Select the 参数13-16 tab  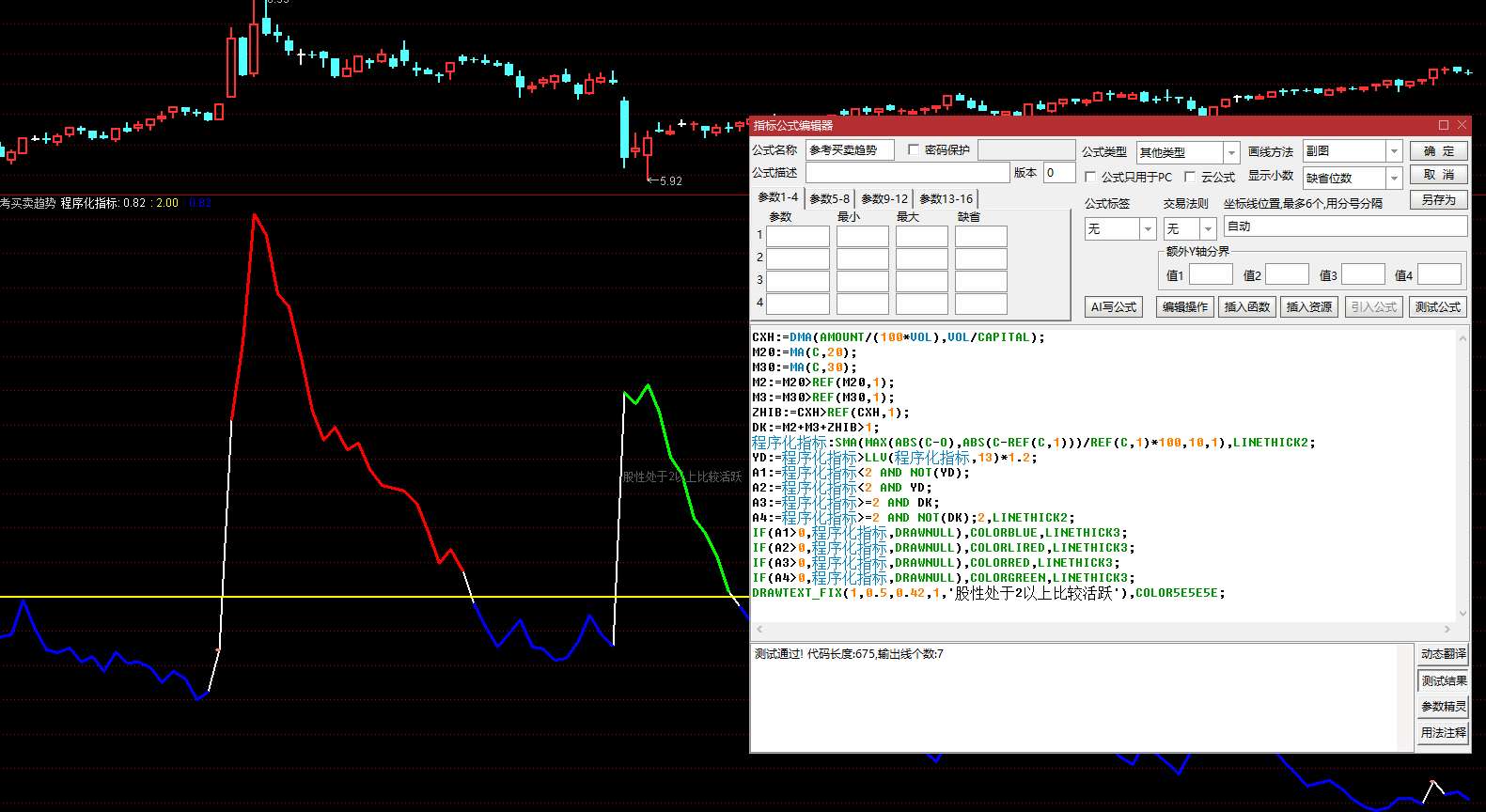pos(946,199)
